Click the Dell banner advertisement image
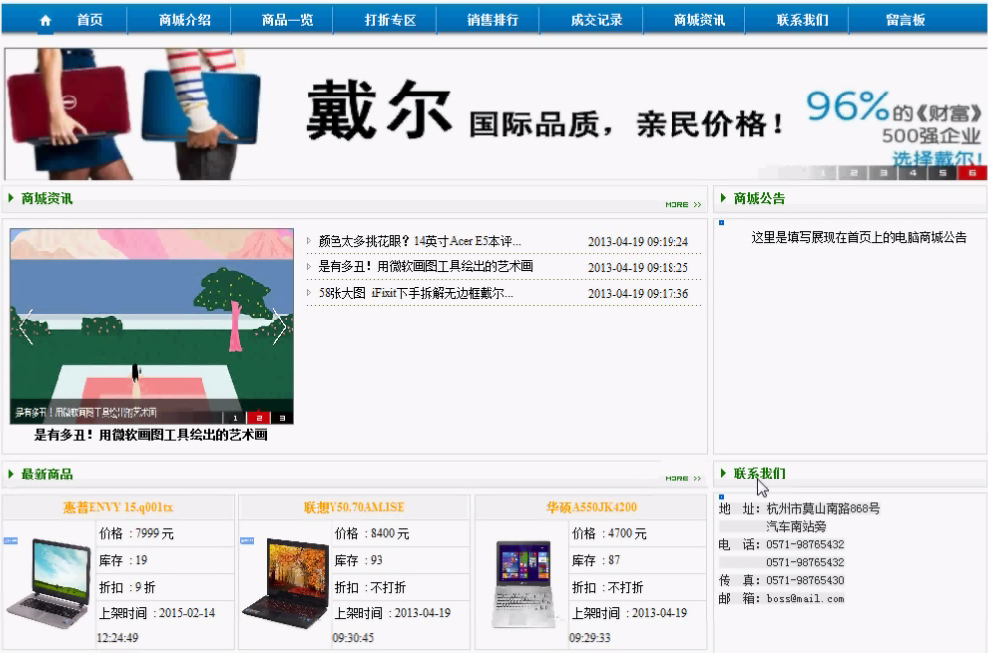The height and width of the screenshot is (653, 988). pyautogui.click(x=496, y=114)
